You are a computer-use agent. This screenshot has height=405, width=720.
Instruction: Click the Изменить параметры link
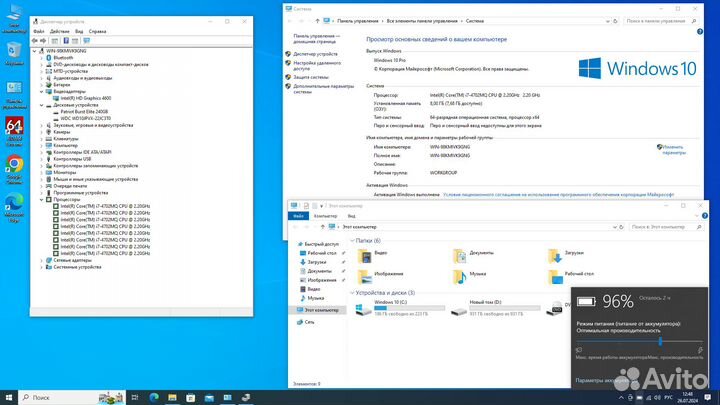tap(674, 150)
